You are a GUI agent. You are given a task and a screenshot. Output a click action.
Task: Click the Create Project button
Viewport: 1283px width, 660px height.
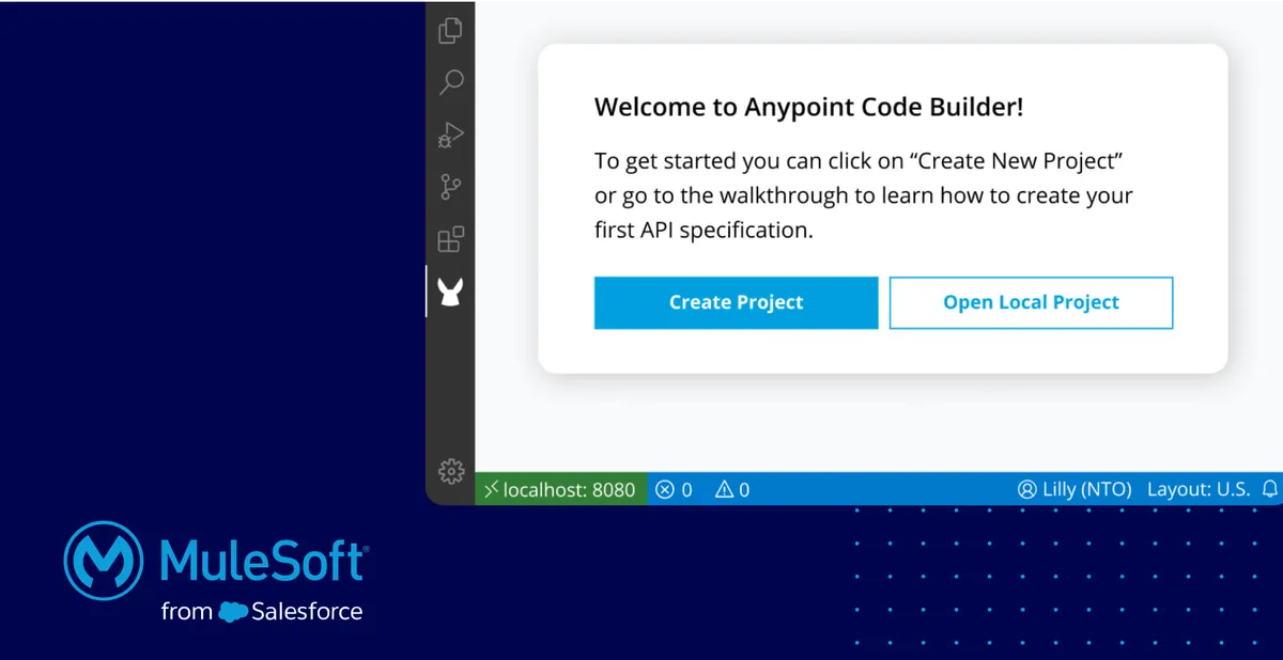click(736, 303)
